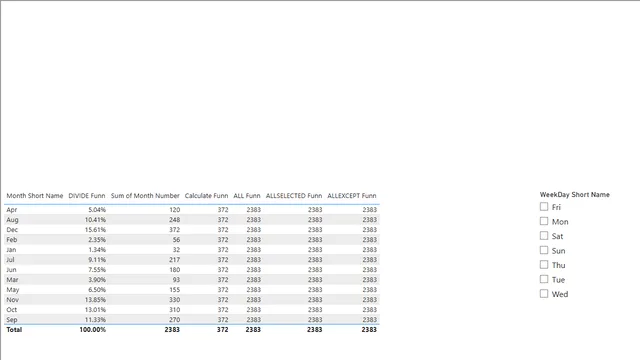The height and width of the screenshot is (360, 640).
Task: Select the Nov row label
Action: tap(12, 300)
